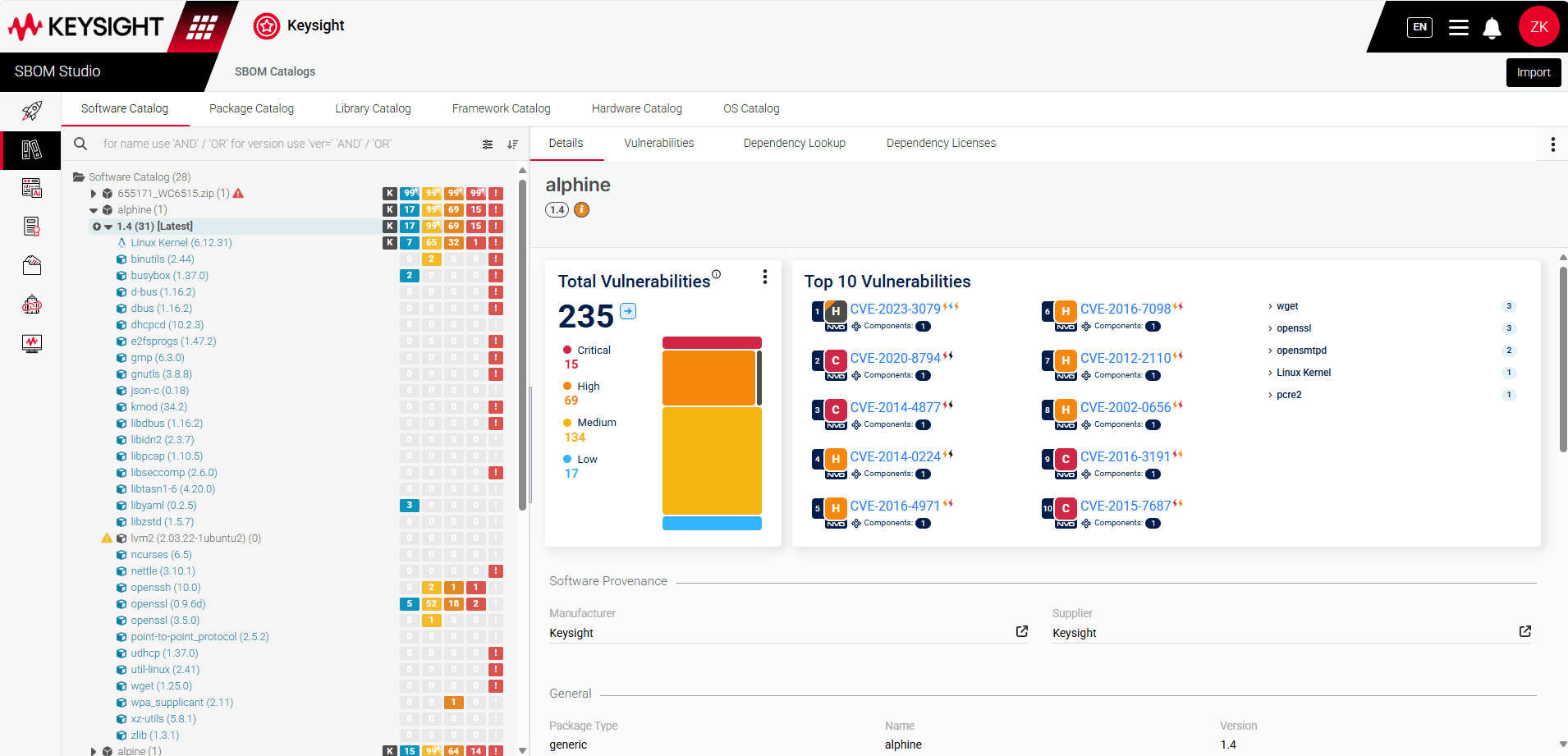Switch to the Vulnerabilities tab
The height and width of the screenshot is (756, 1568).
658,143
